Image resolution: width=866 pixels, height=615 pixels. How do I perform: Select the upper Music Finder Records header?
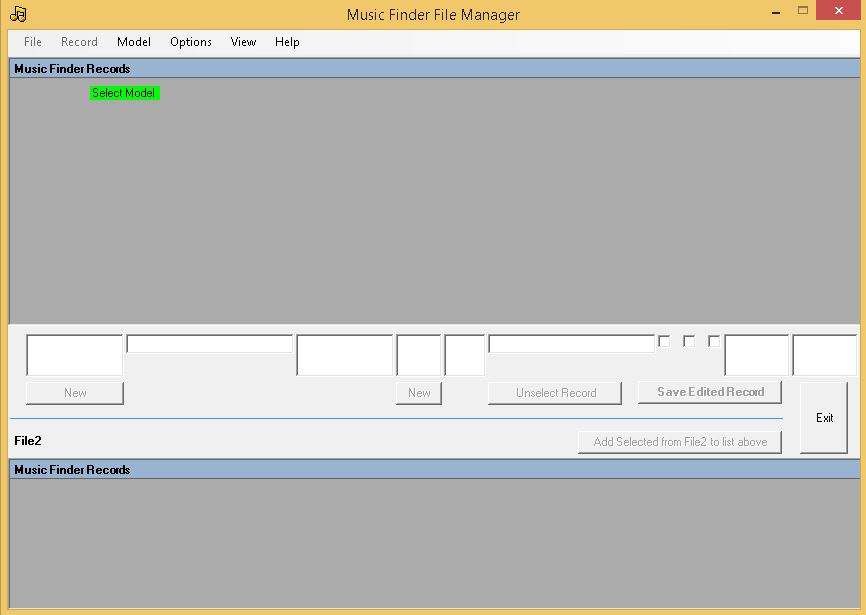[x=71, y=68]
